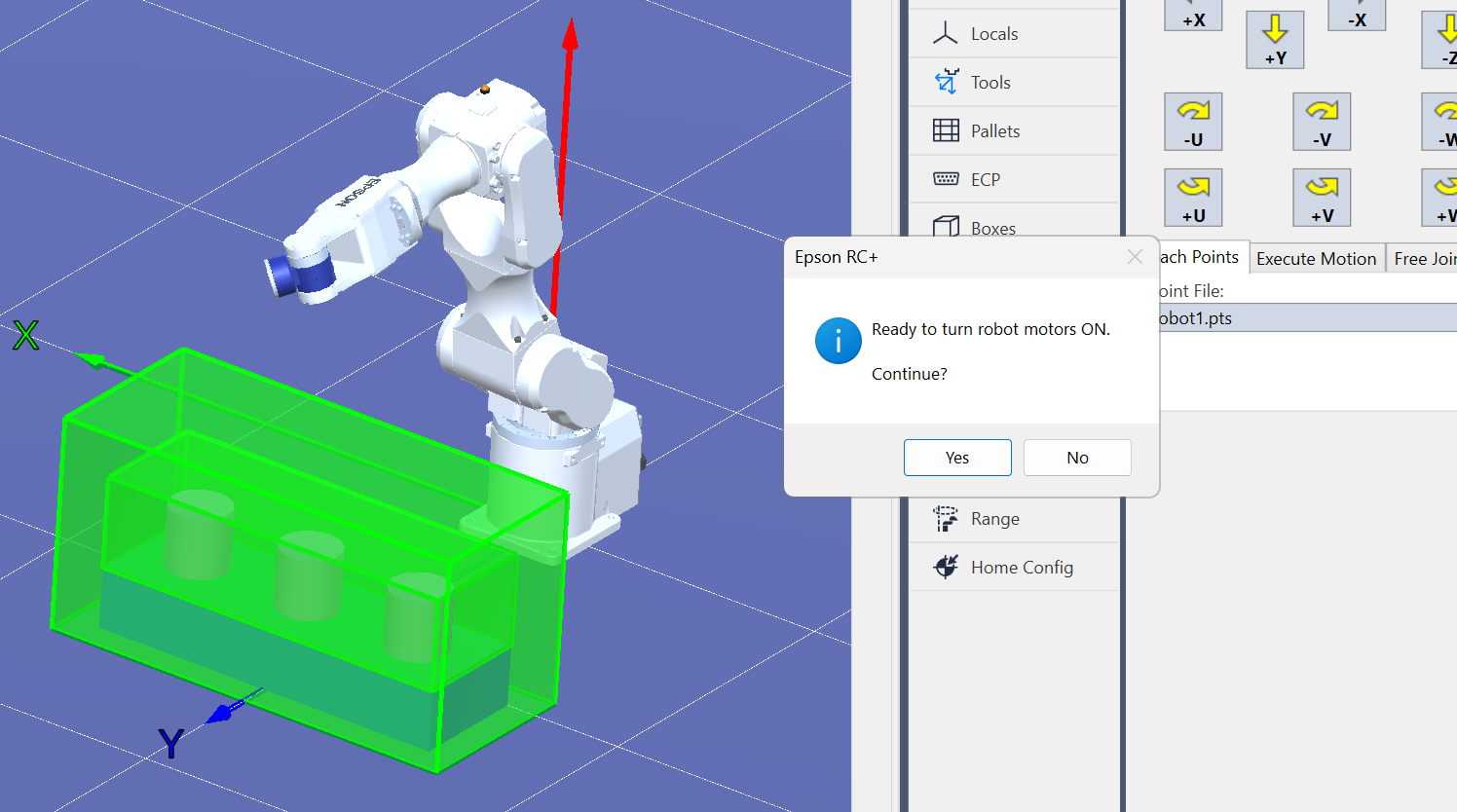Image resolution: width=1457 pixels, height=812 pixels.
Task: Select the robot1.pts point file field
Action: click(x=1308, y=317)
